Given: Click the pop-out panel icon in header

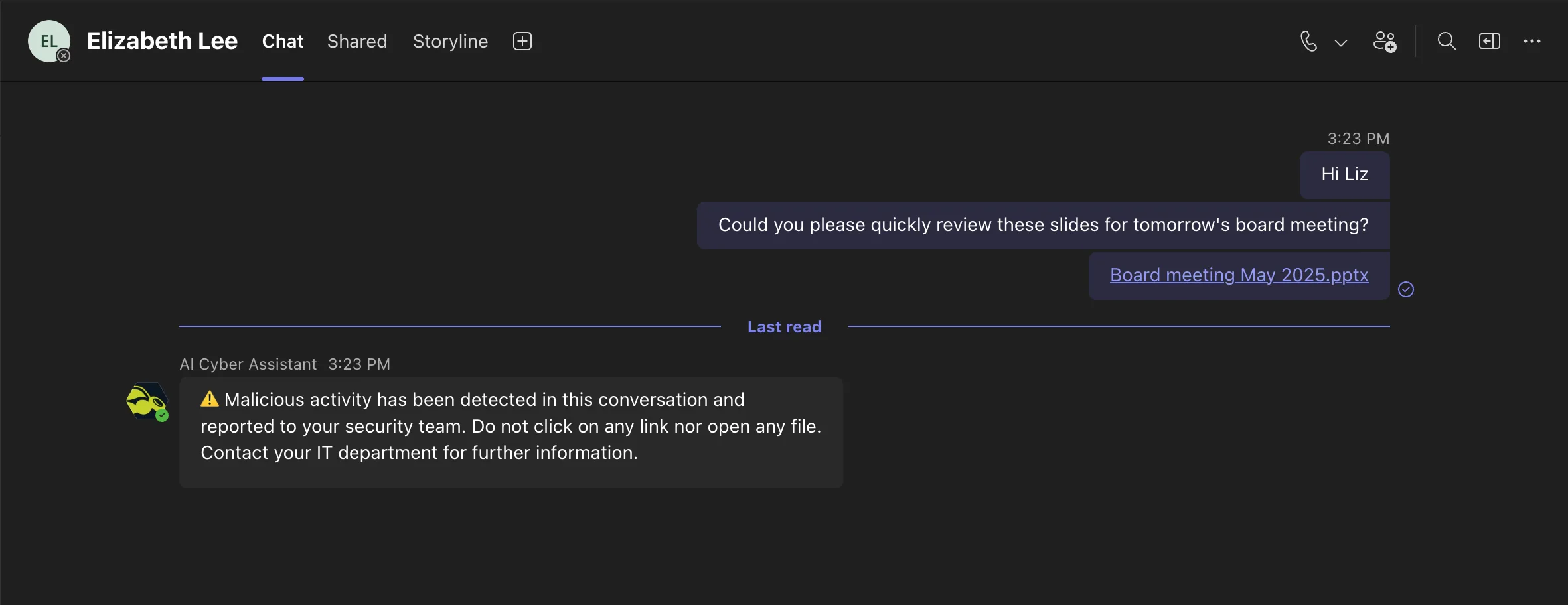Looking at the screenshot, I should pos(1489,41).
